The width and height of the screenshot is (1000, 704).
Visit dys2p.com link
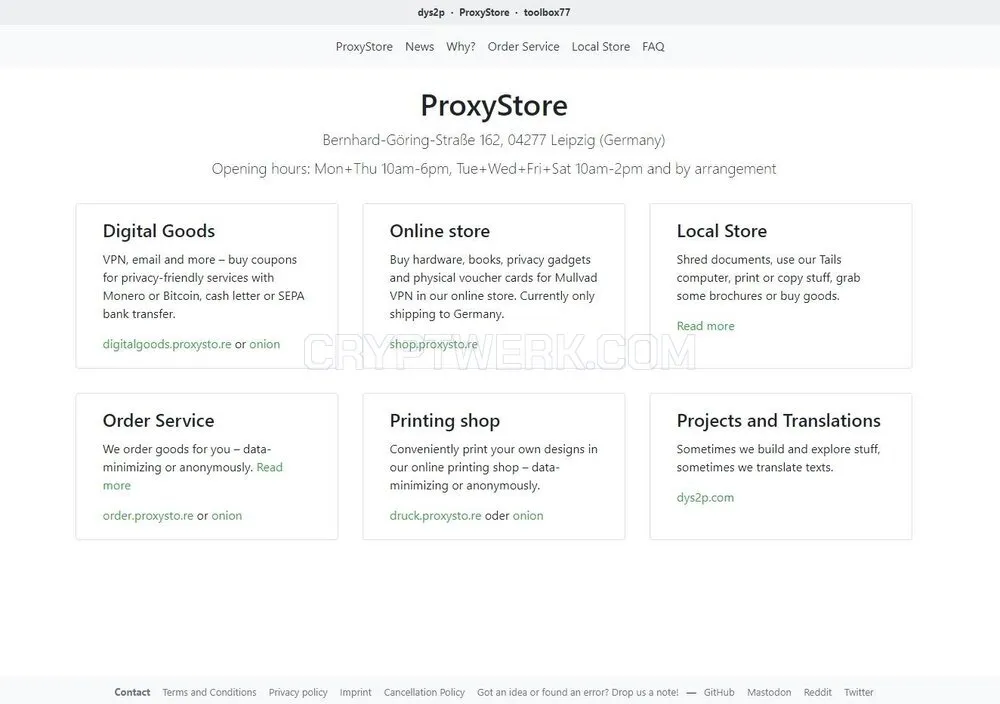pos(705,497)
